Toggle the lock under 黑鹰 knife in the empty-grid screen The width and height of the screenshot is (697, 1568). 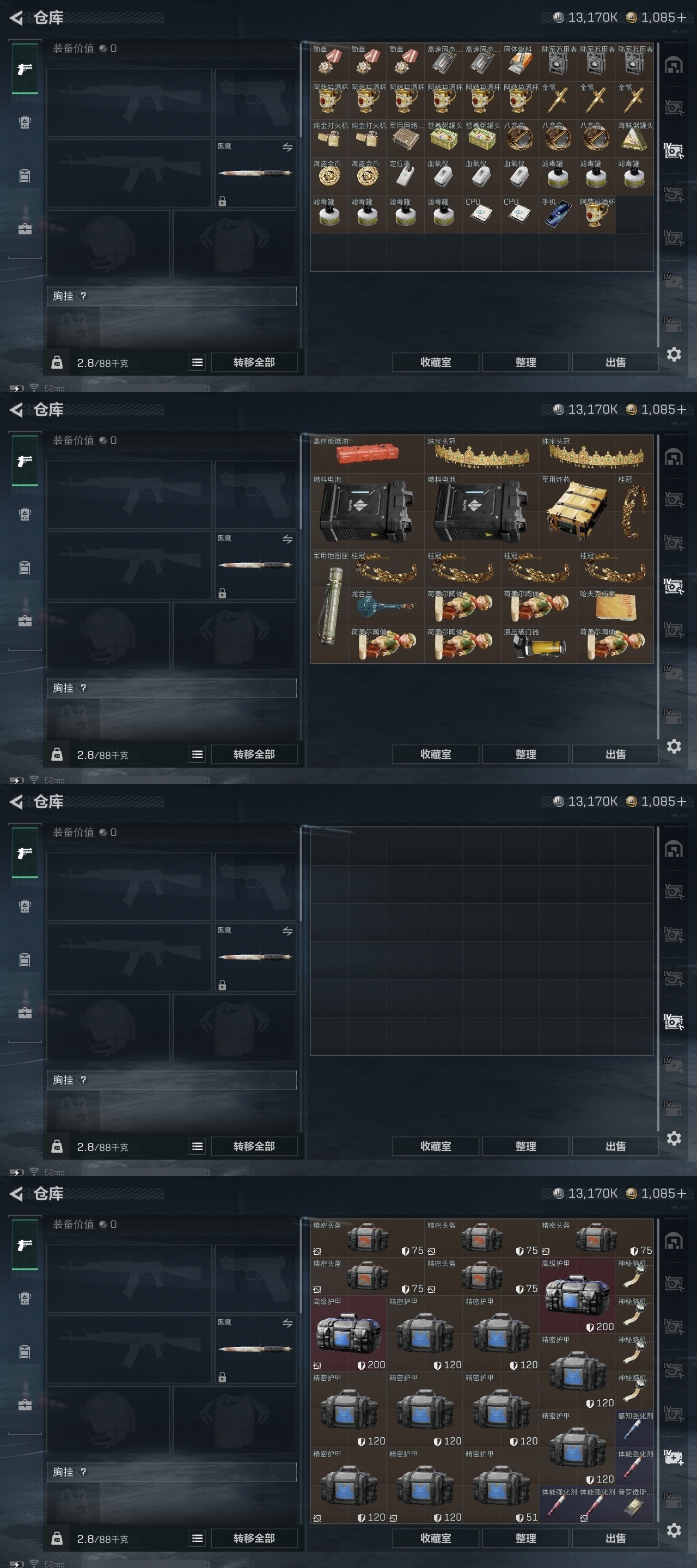(222, 985)
